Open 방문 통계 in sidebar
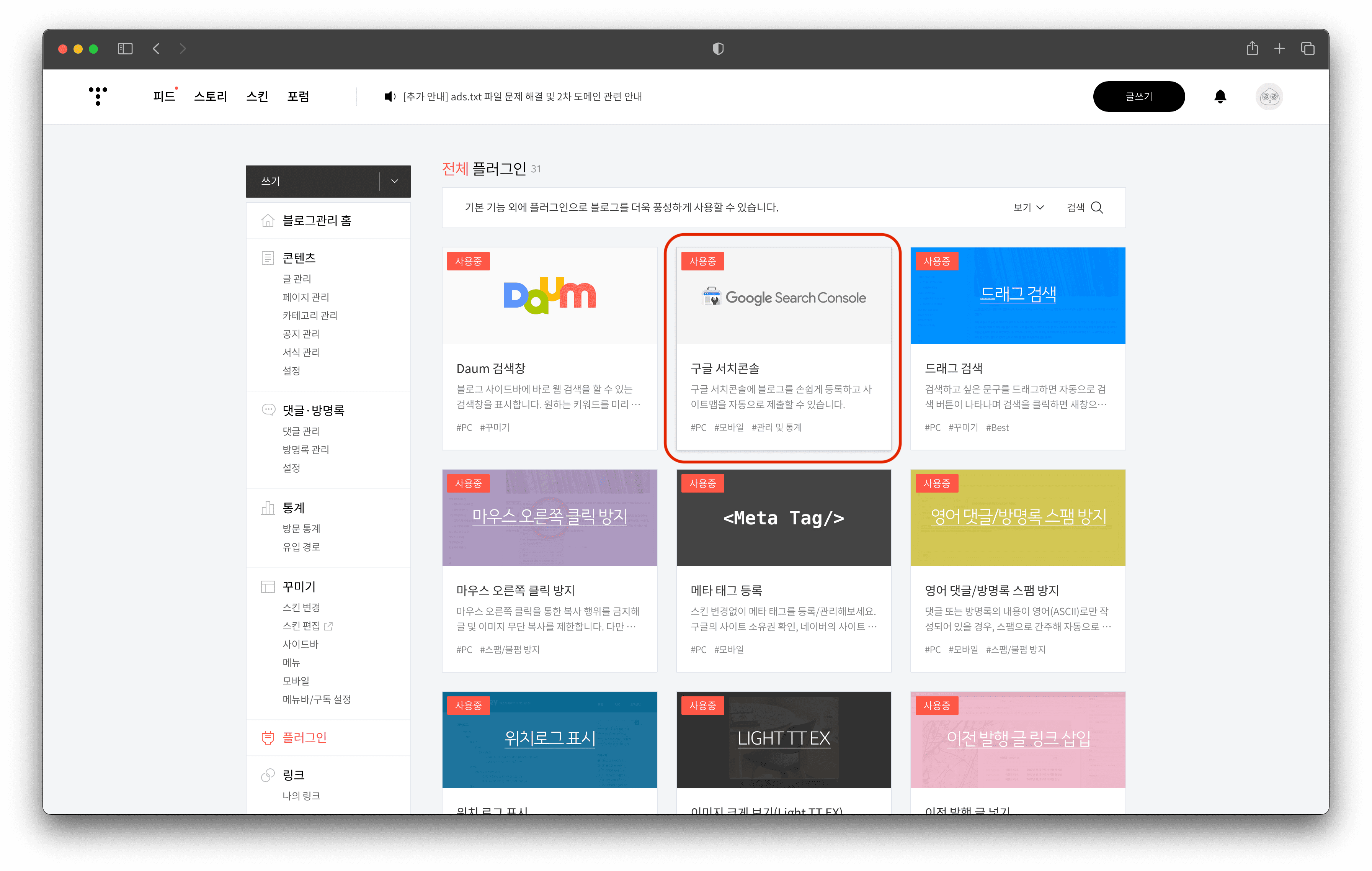Viewport: 1372px width, 871px height. 301,529
